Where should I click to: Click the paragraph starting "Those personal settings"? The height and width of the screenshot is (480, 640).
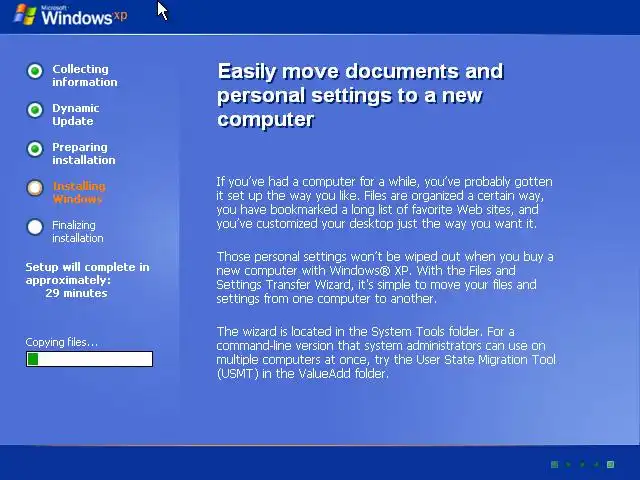click(x=385, y=278)
